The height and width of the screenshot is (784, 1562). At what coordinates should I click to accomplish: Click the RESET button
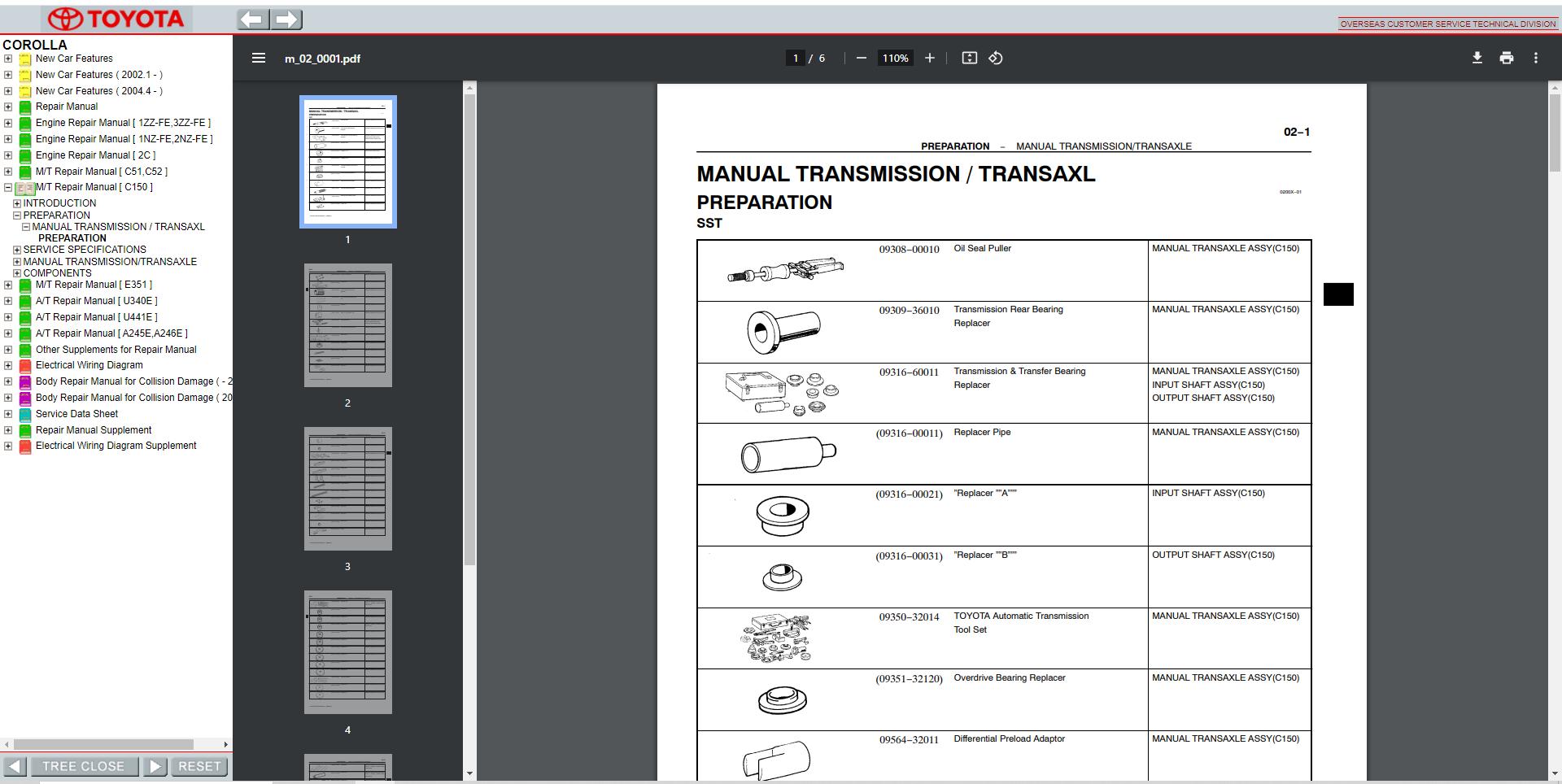point(199,766)
